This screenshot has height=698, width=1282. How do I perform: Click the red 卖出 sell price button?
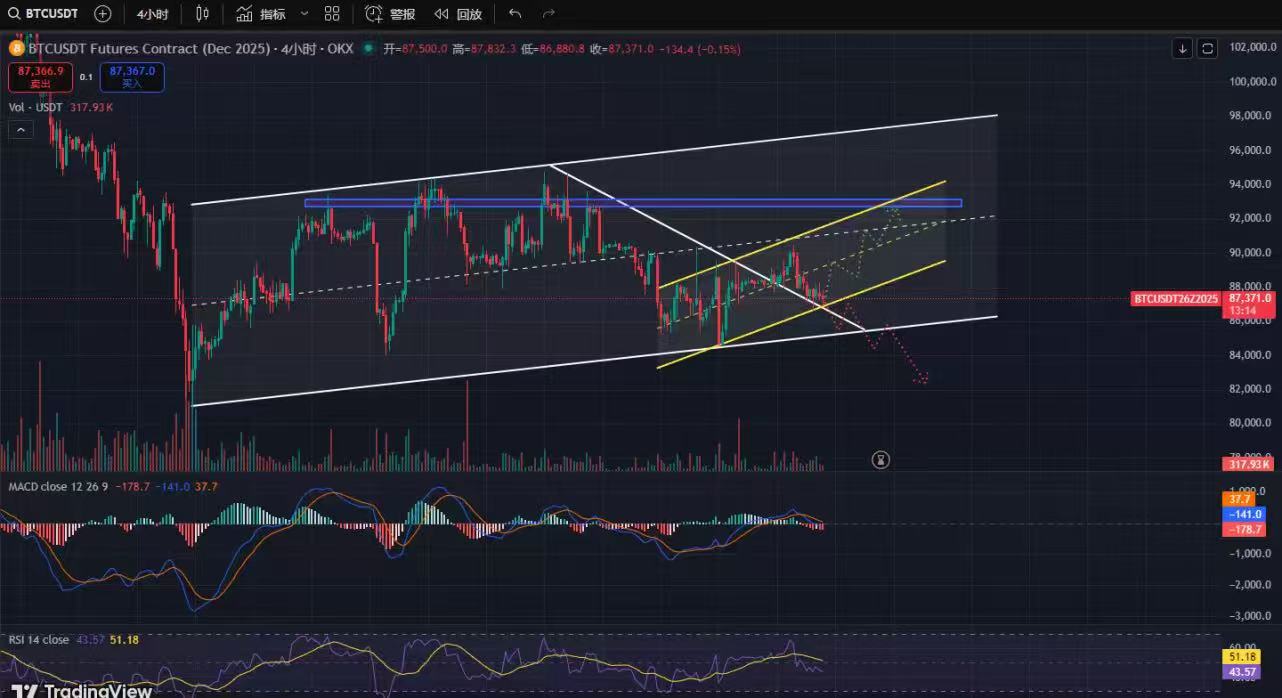click(40, 77)
